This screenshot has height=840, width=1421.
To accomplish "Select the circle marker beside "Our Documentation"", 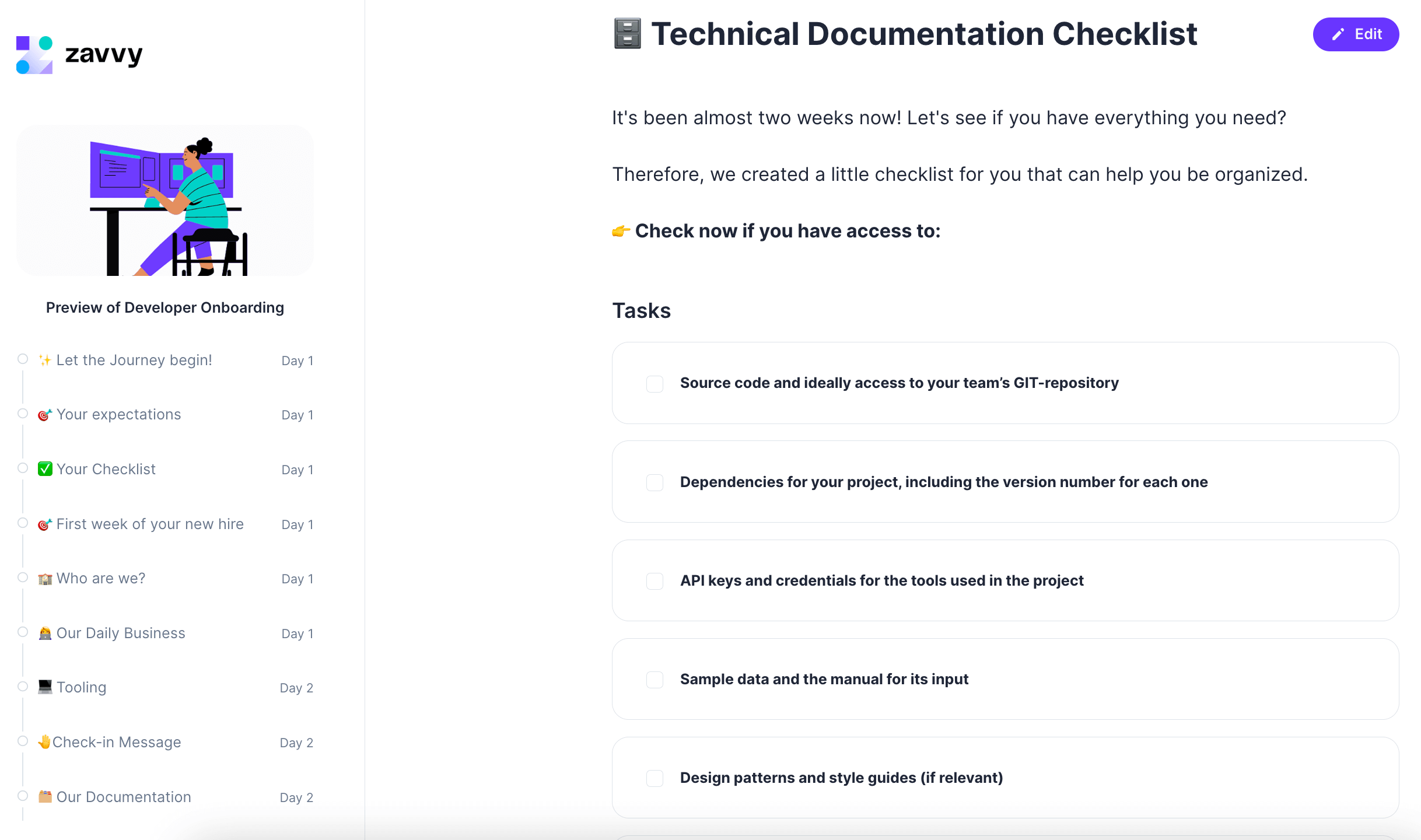I will [23, 795].
